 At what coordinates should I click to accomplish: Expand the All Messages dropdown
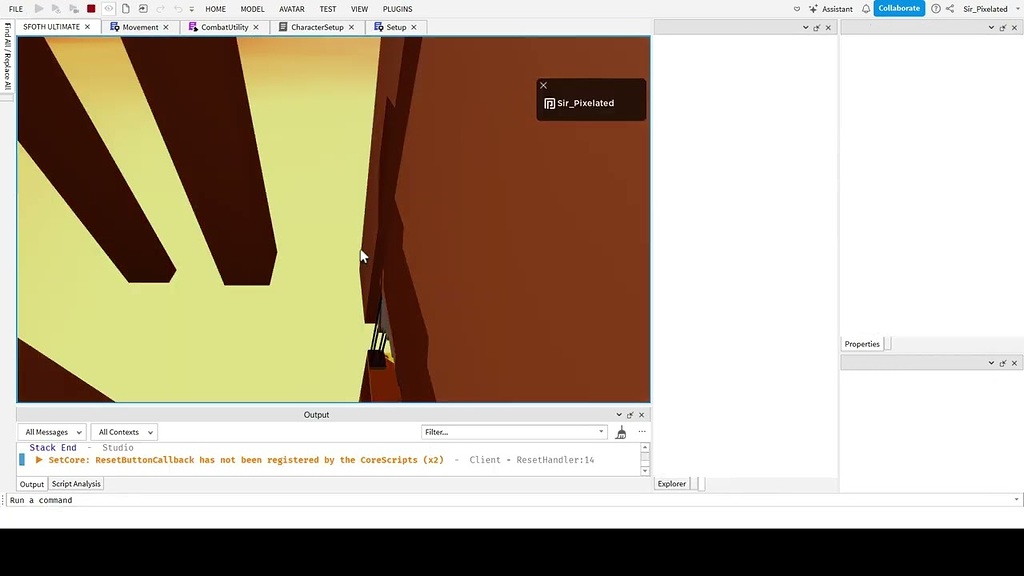coord(52,431)
